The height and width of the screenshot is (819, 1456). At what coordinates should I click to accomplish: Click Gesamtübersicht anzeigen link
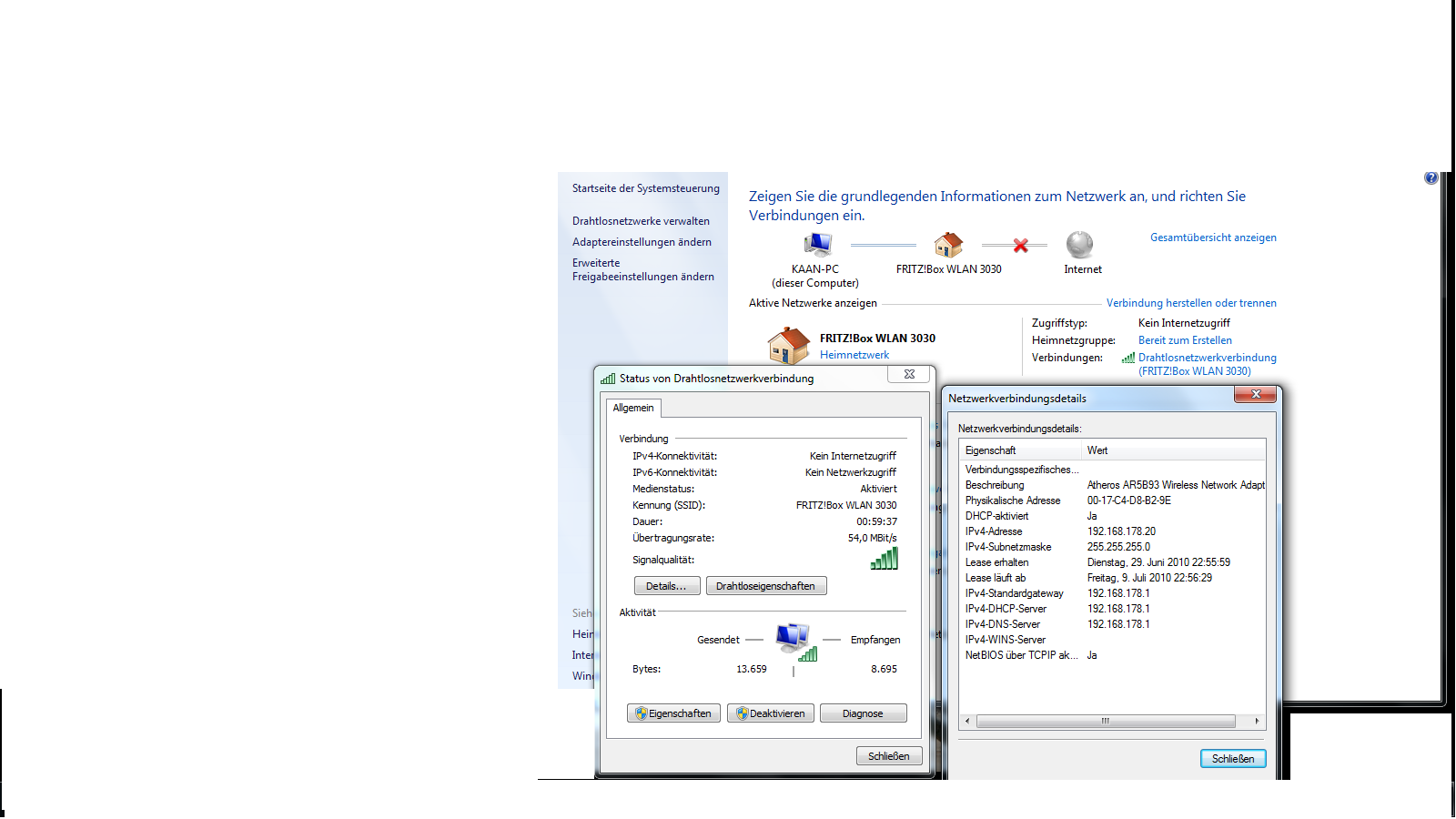point(1212,238)
